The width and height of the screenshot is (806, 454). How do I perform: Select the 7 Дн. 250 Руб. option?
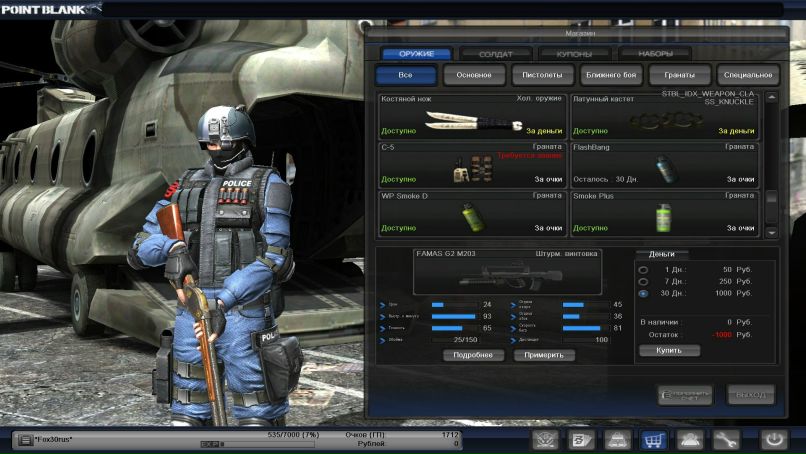click(643, 282)
